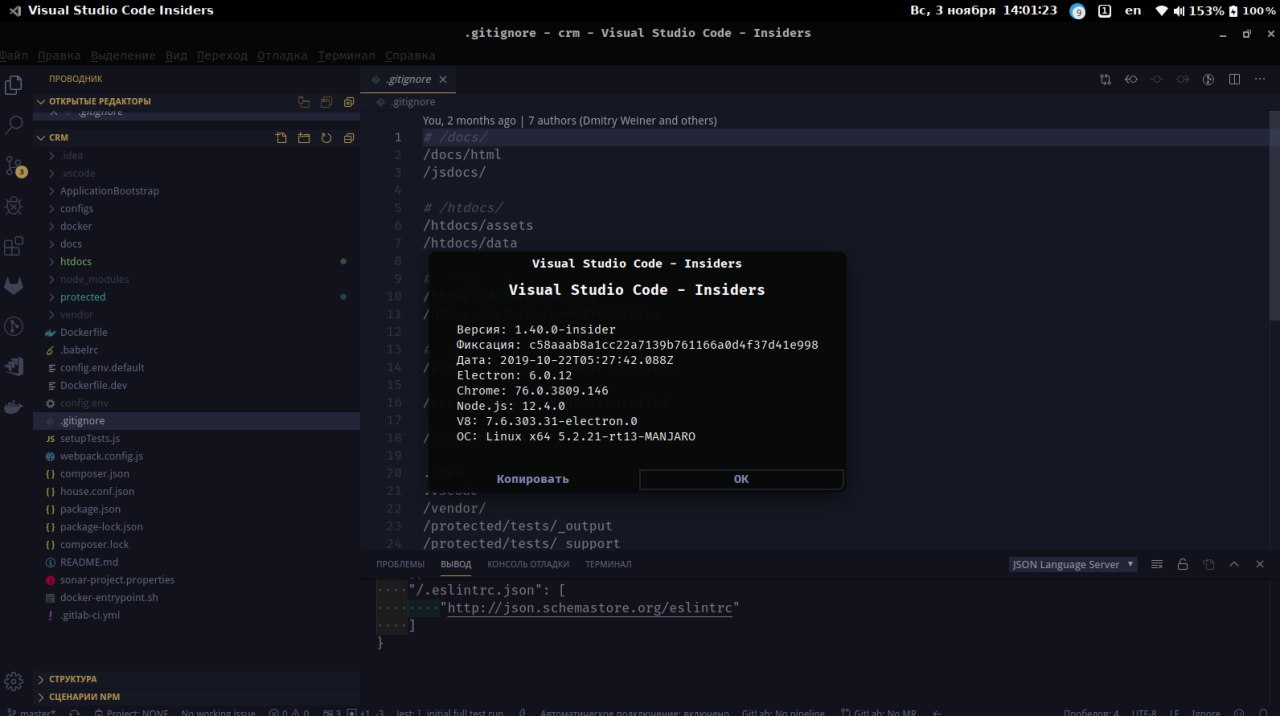Save all open editors icon
The height and width of the screenshot is (716, 1280).
pyautogui.click(x=326, y=102)
